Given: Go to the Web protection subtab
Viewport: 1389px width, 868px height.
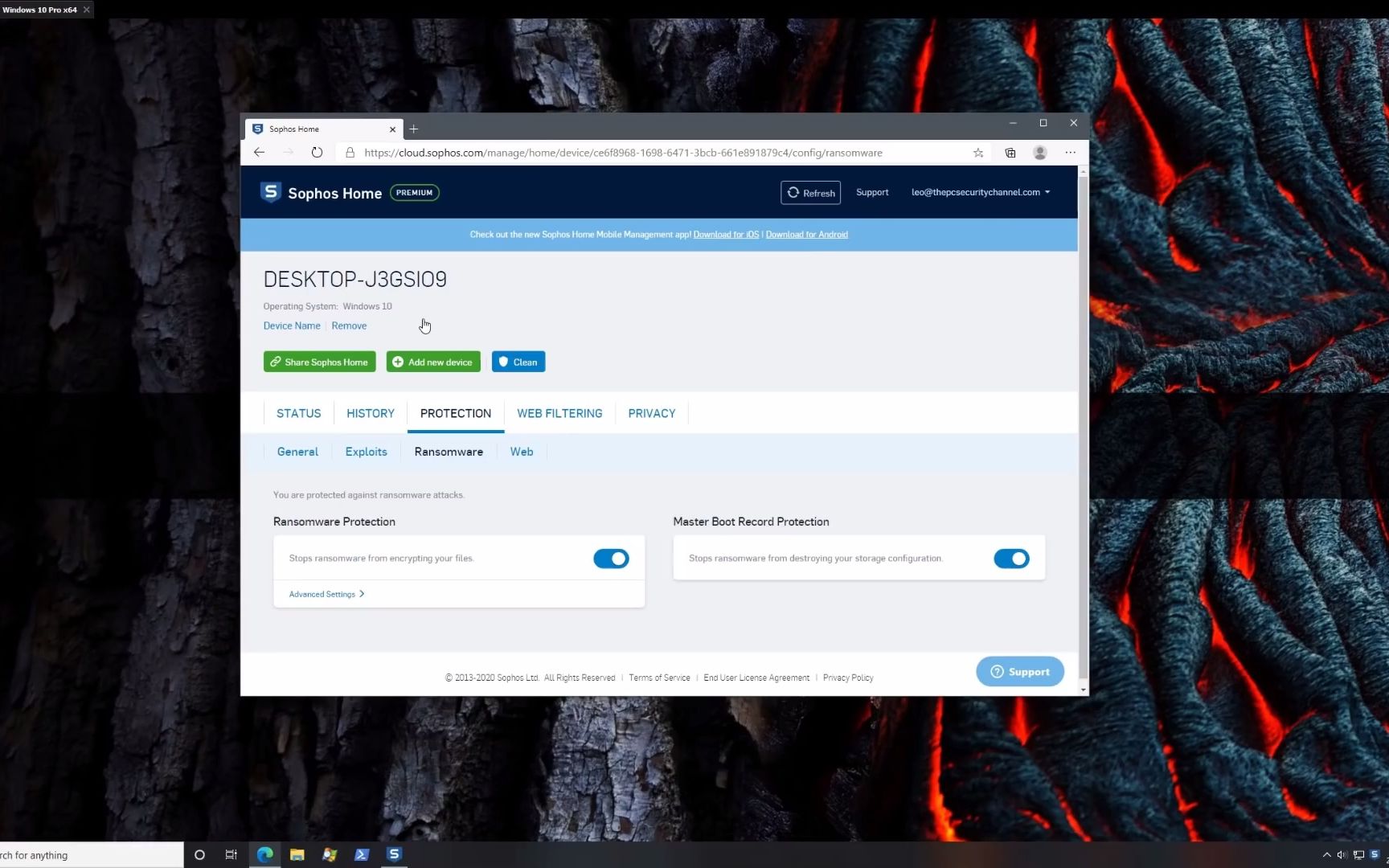Looking at the screenshot, I should [x=522, y=452].
